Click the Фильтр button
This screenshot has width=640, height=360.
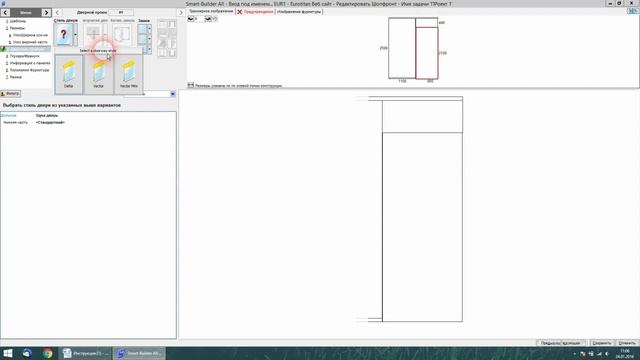tap(11, 94)
